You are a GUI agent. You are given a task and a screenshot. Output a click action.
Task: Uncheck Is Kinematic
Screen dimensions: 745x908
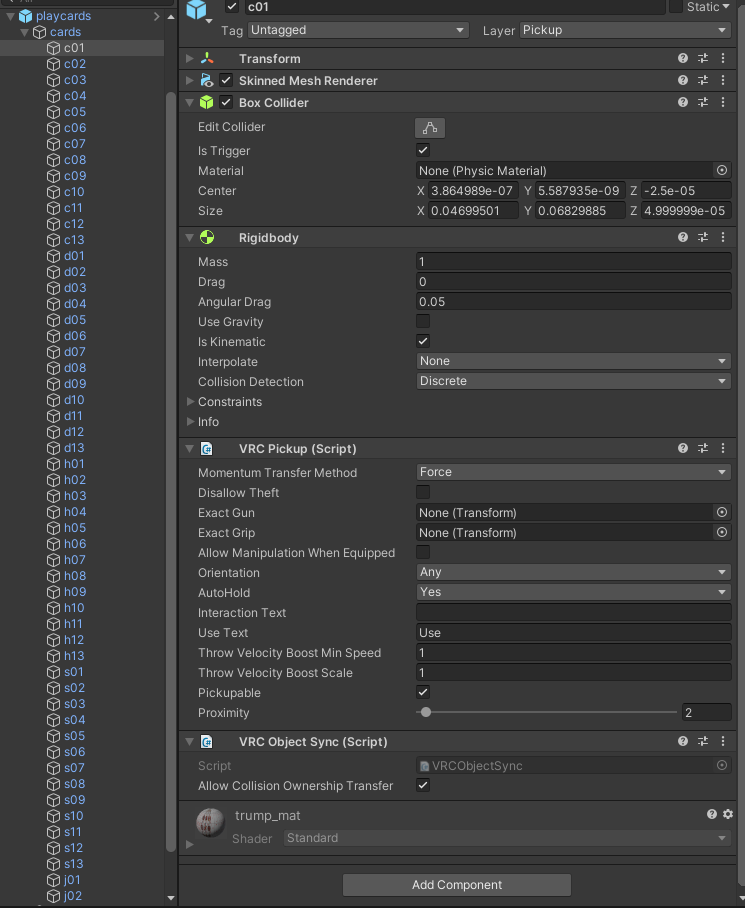point(423,341)
